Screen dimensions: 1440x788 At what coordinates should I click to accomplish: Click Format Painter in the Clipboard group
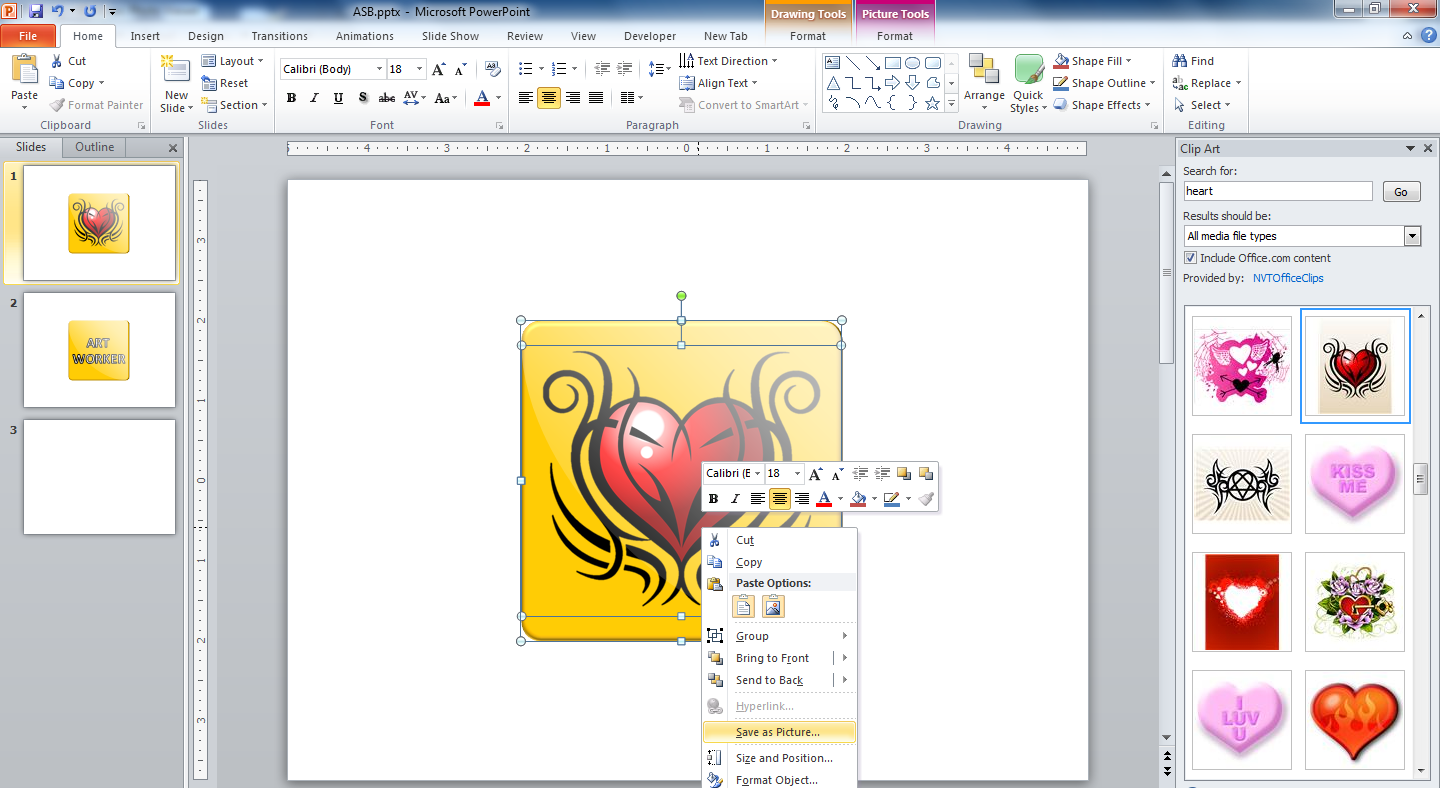(x=96, y=105)
